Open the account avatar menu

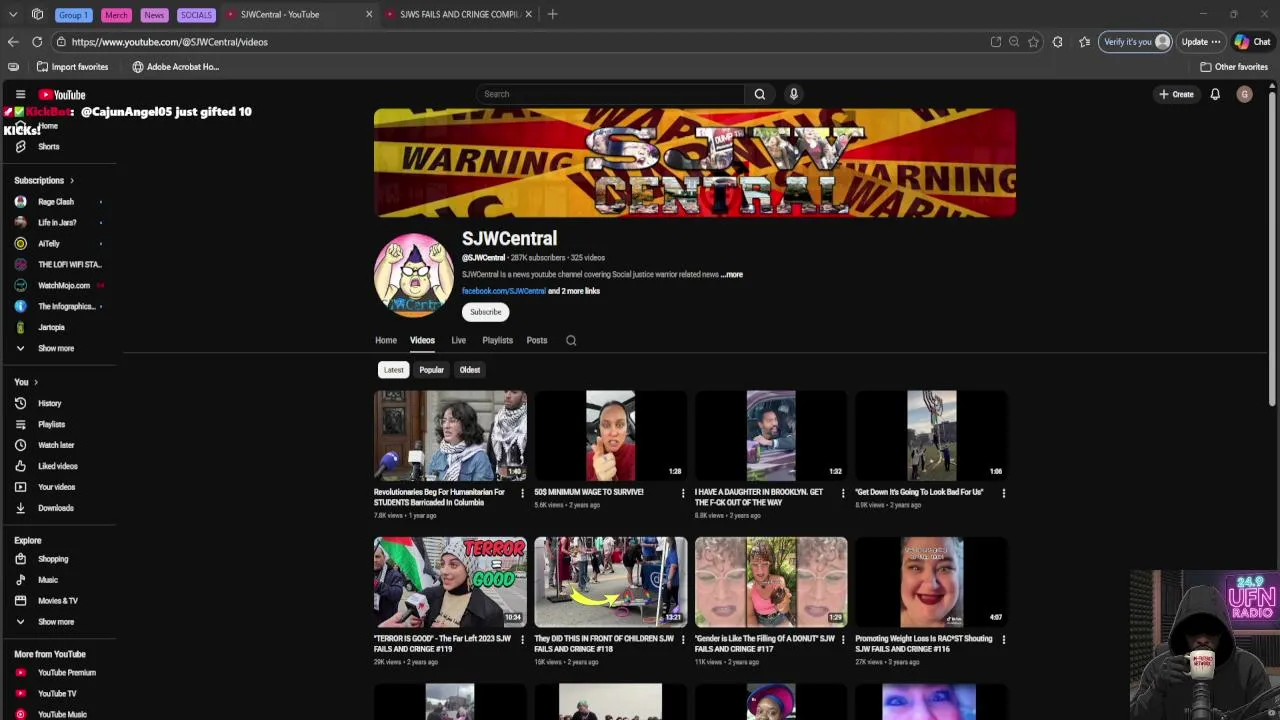click(x=1244, y=94)
